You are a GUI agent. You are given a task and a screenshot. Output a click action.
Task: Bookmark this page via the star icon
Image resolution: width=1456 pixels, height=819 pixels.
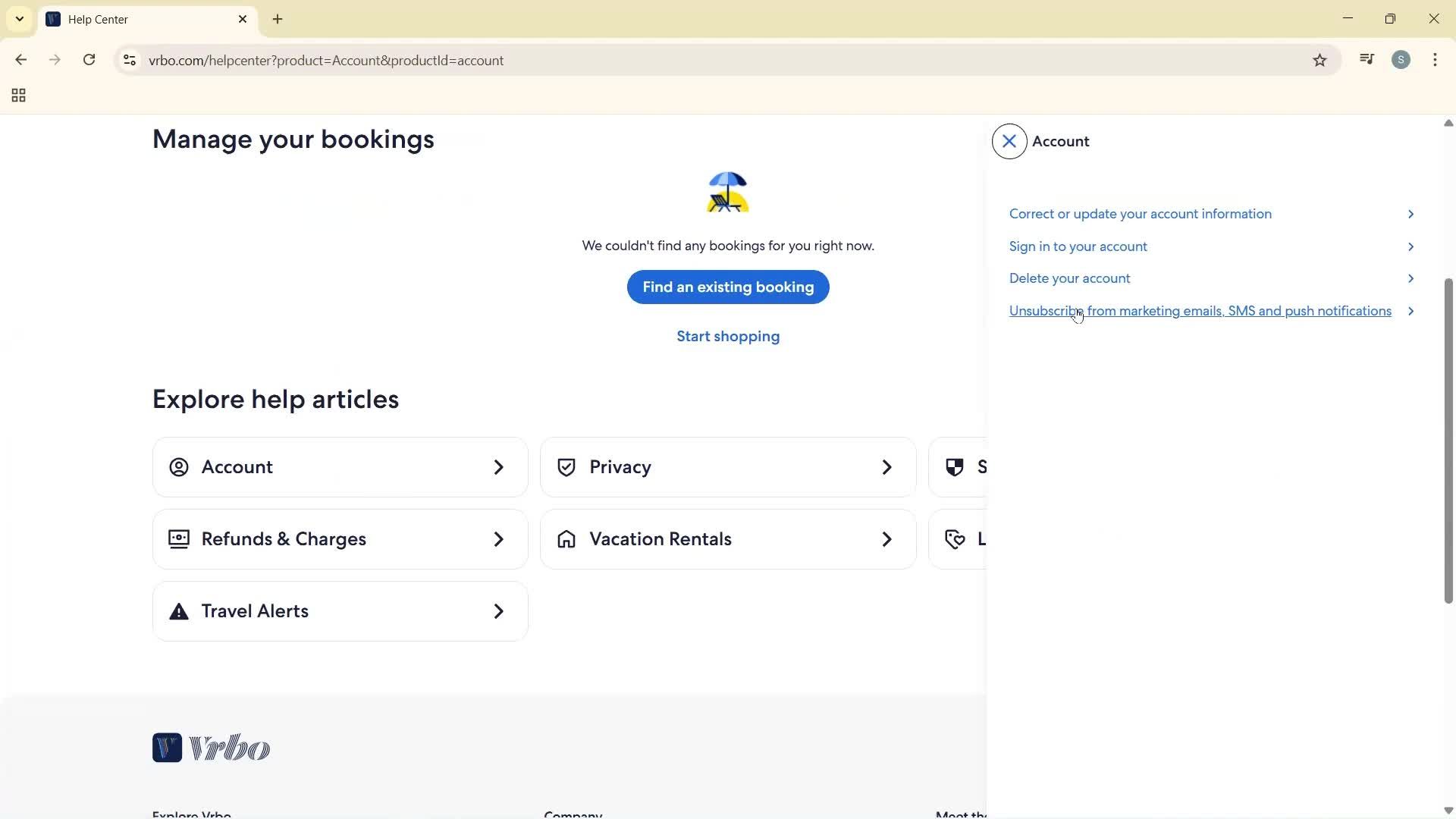pos(1320,60)
